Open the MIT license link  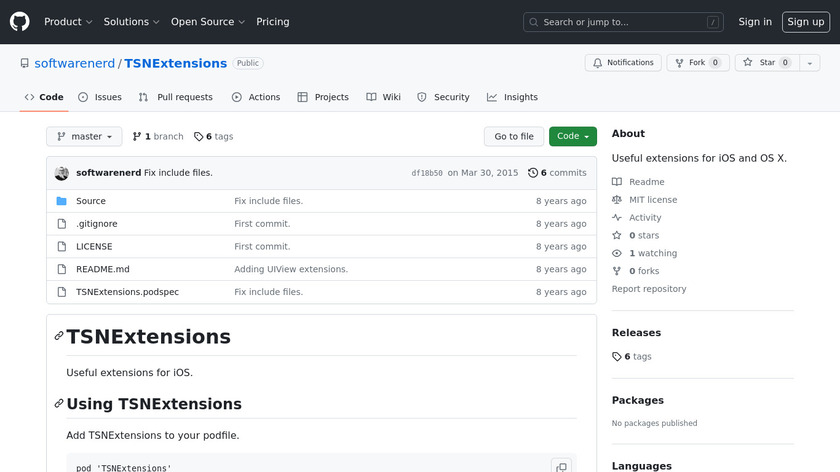click(652, 200)
